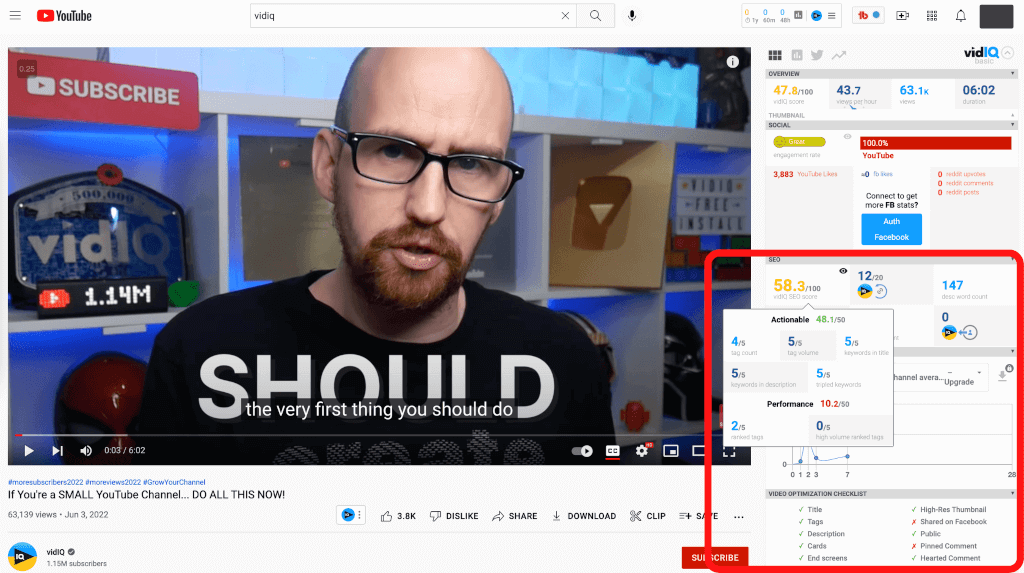Click the Auth Facebook button
The width and height of the screenshot is (1024, 573).
tap(891, 229)
